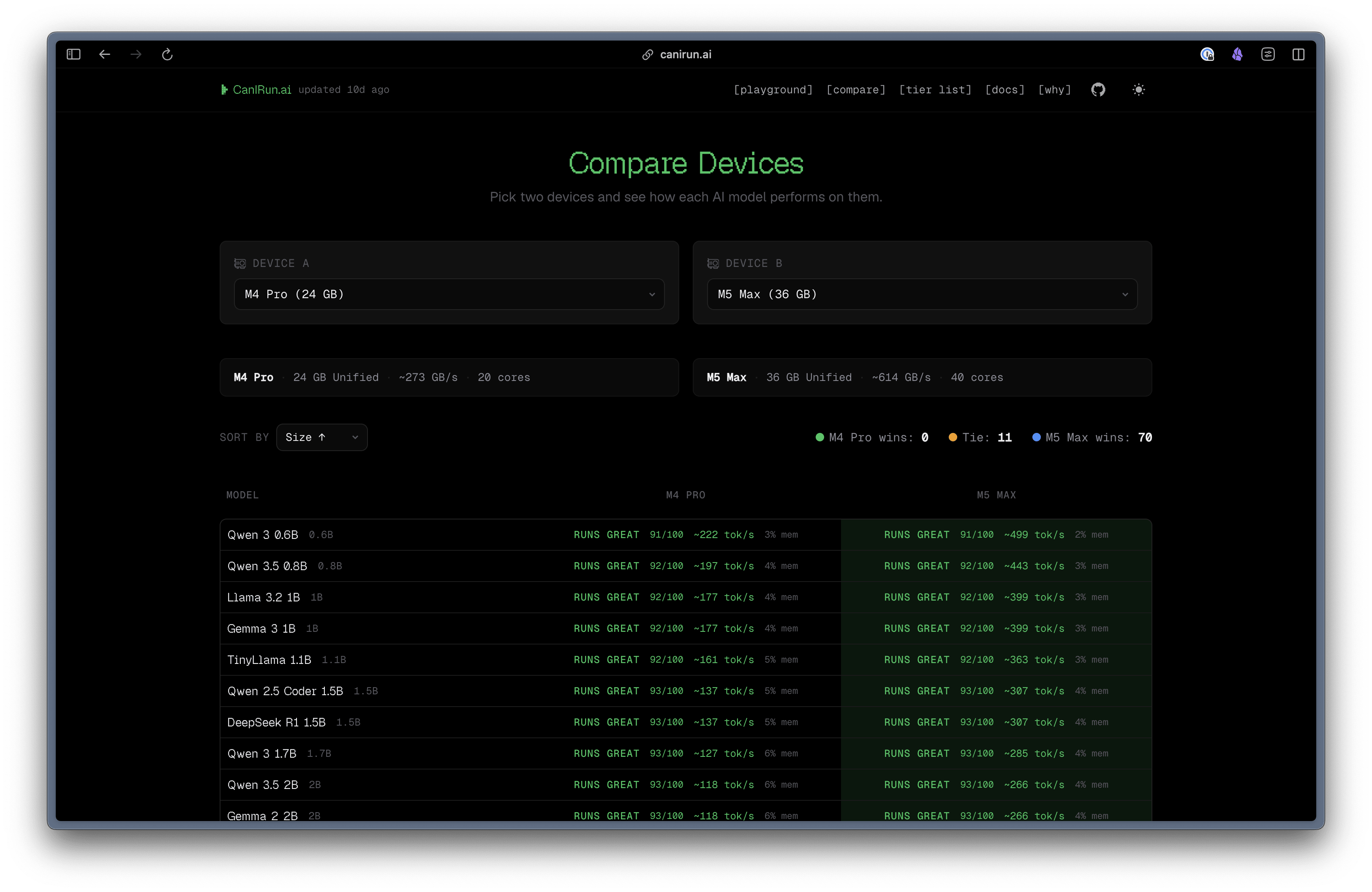
Task: Click the purple extension icon in toolbar
Action: coord(1237,54)
